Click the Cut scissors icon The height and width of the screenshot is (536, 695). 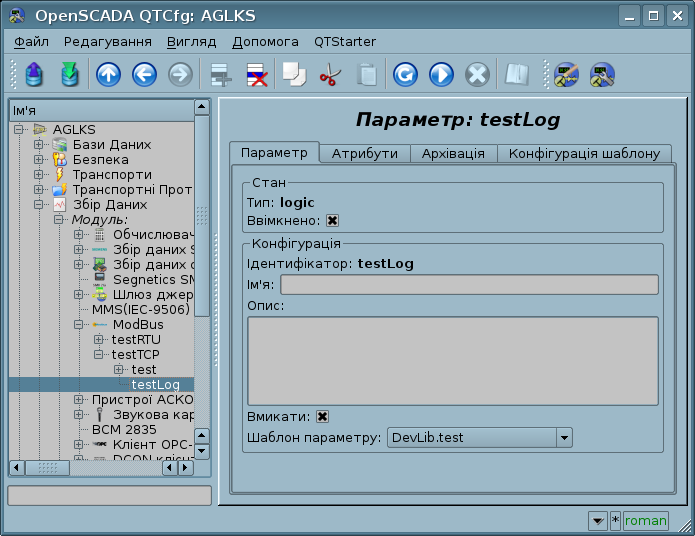(330, 75)
